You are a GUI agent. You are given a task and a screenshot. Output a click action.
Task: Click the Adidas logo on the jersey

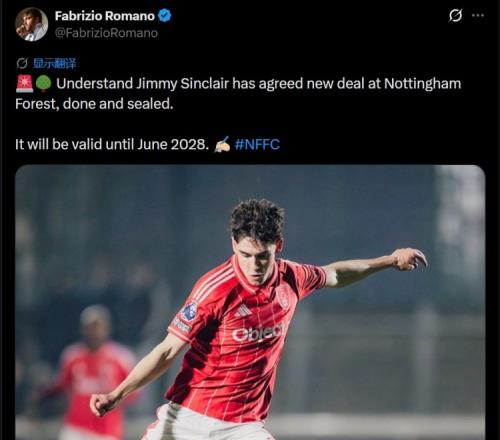pyautogui.click(x=243, y=311)
